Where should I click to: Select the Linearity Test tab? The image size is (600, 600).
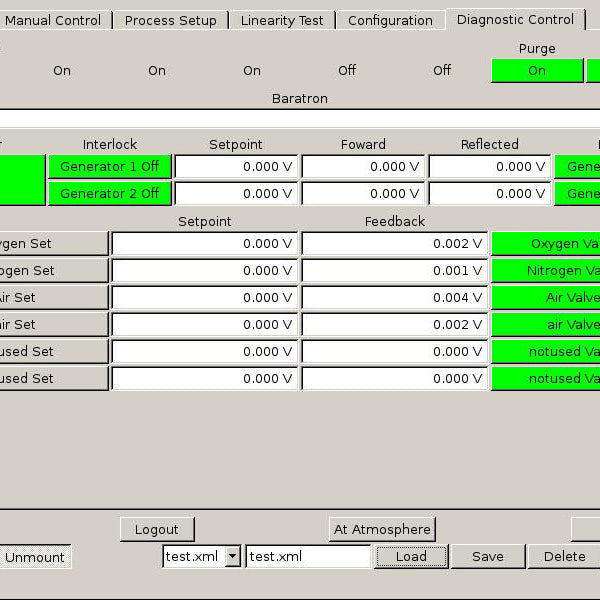point(282,20)
